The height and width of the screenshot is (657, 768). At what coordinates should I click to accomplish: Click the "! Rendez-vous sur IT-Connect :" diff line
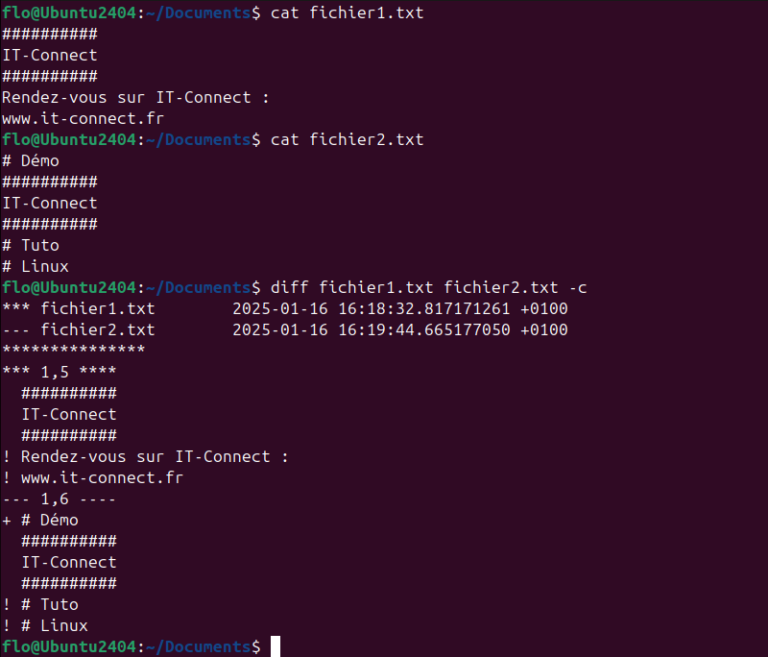[x=145, y=457]
